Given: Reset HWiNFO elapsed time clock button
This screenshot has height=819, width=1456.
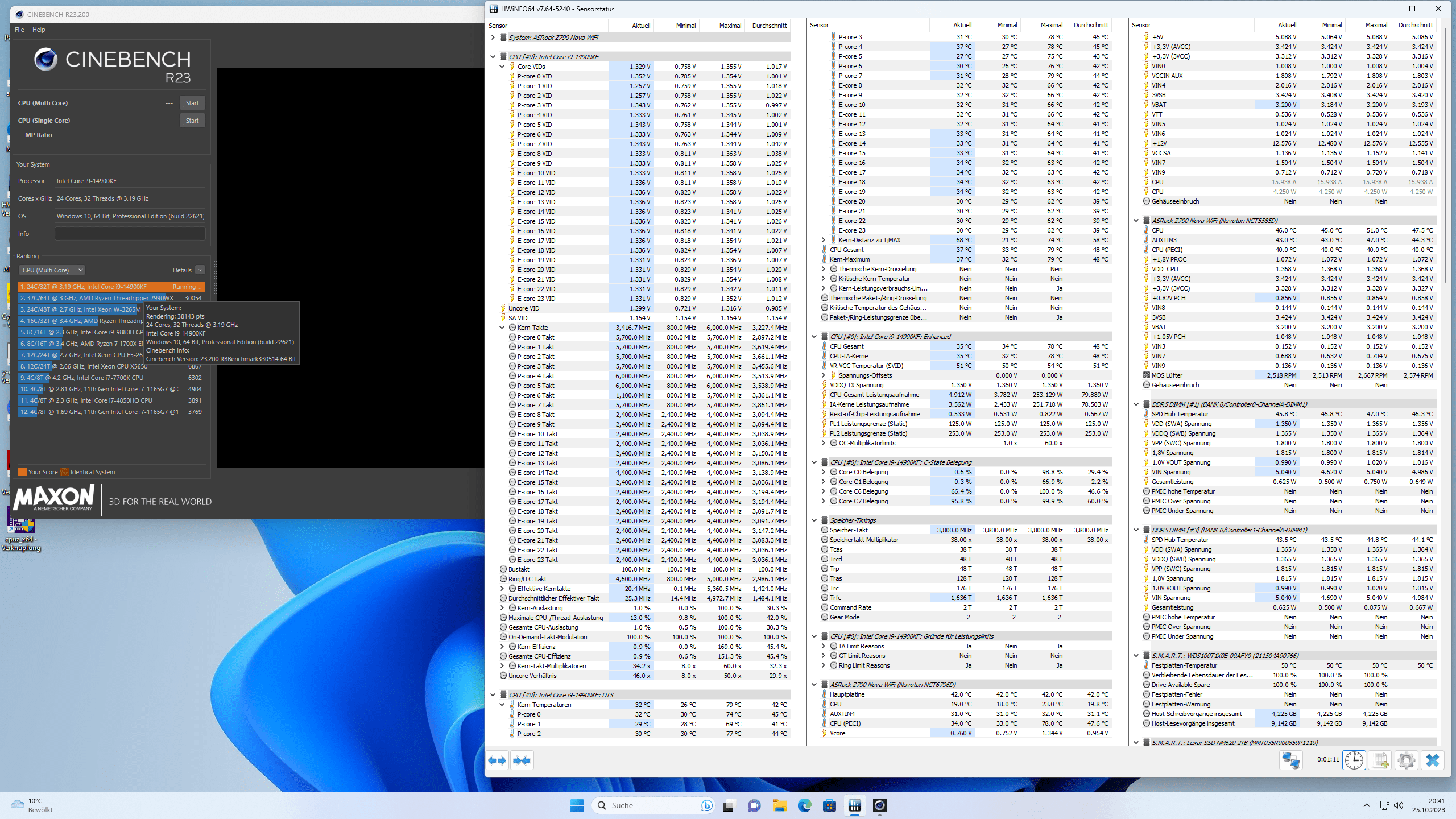Looking at the screenshot, I should [x=1354, y=760].
